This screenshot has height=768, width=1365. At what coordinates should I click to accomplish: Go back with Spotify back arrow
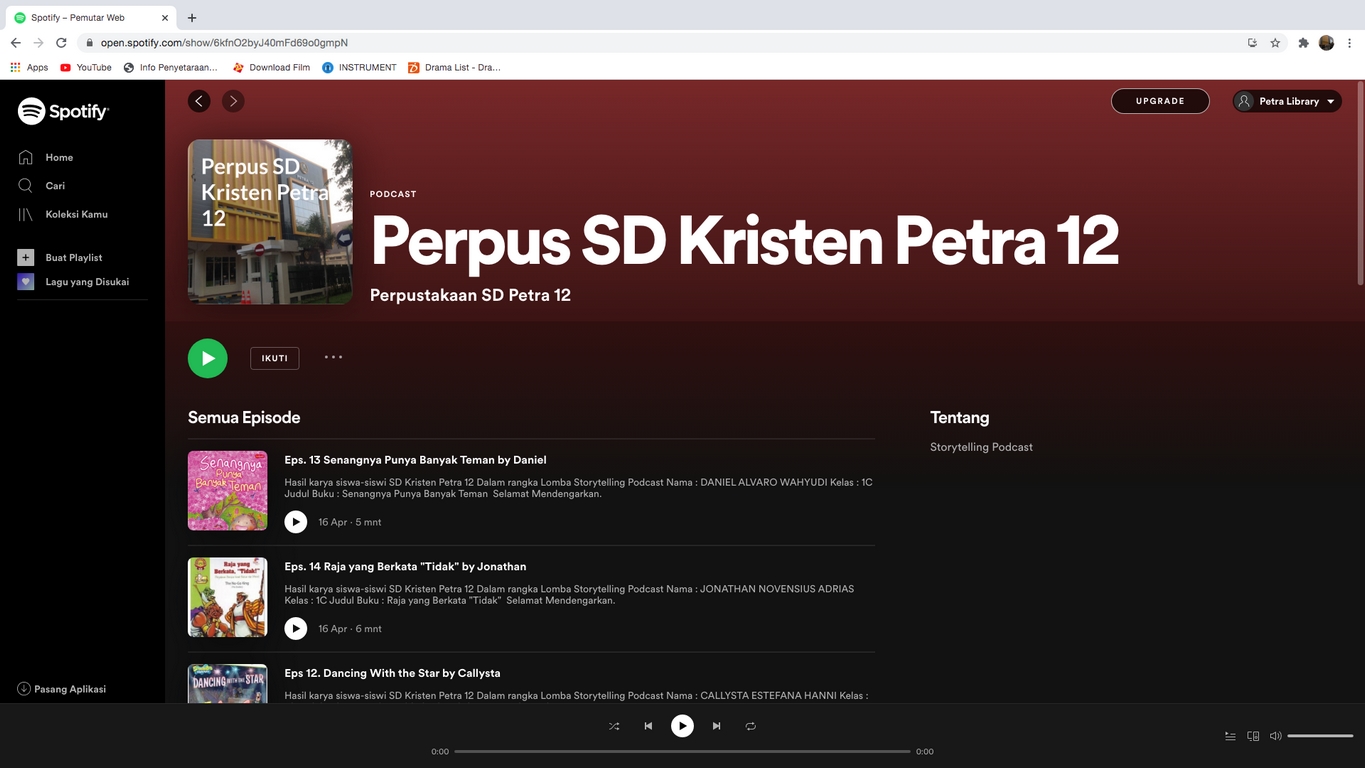pyautogui.click(x=200, y=101)
